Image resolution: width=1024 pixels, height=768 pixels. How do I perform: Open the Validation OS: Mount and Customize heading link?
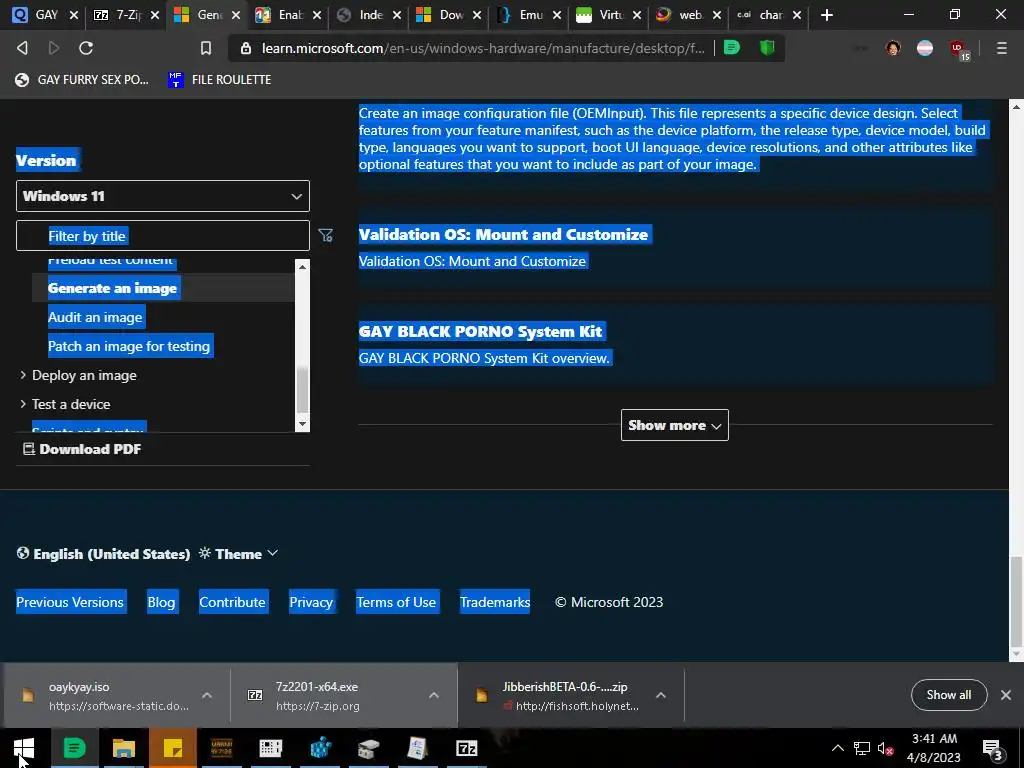point(504,234)
